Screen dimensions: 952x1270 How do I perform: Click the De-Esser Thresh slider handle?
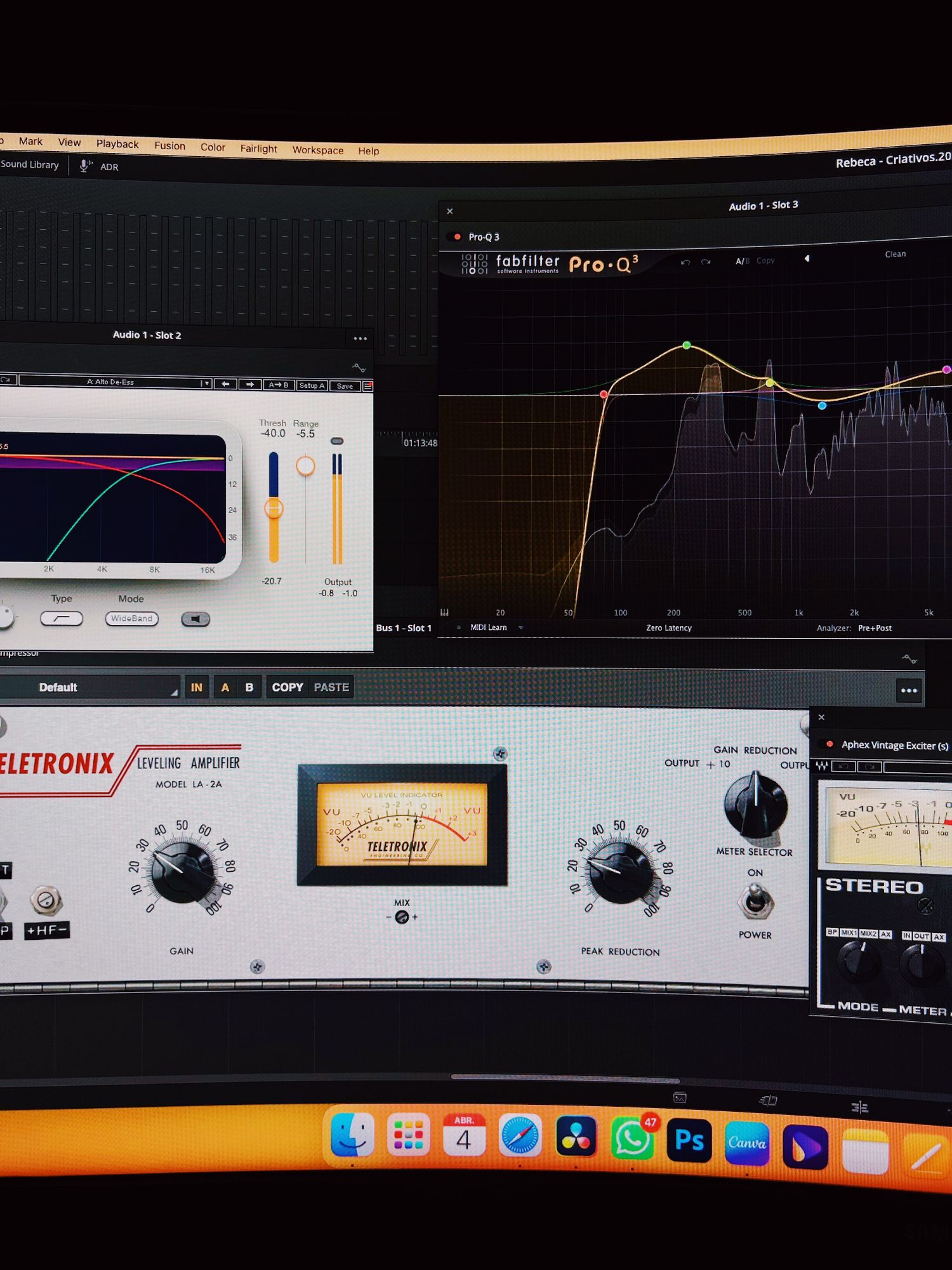coord(274,508)
